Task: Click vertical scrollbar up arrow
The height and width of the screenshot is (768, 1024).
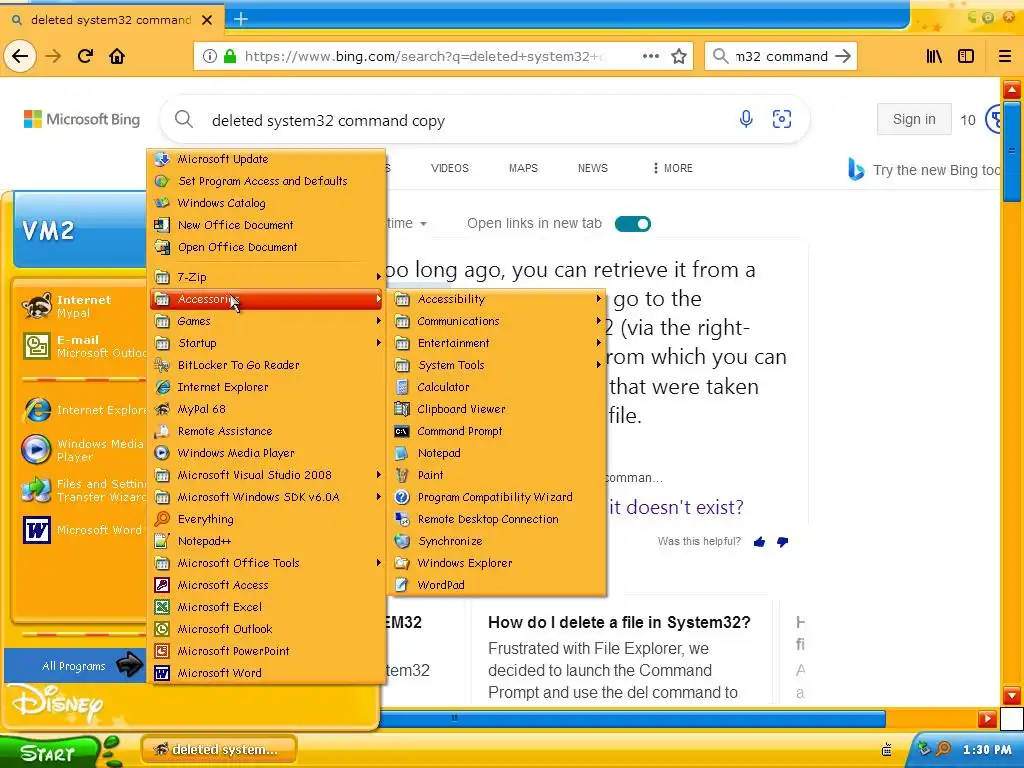Action: (1012, 89)
